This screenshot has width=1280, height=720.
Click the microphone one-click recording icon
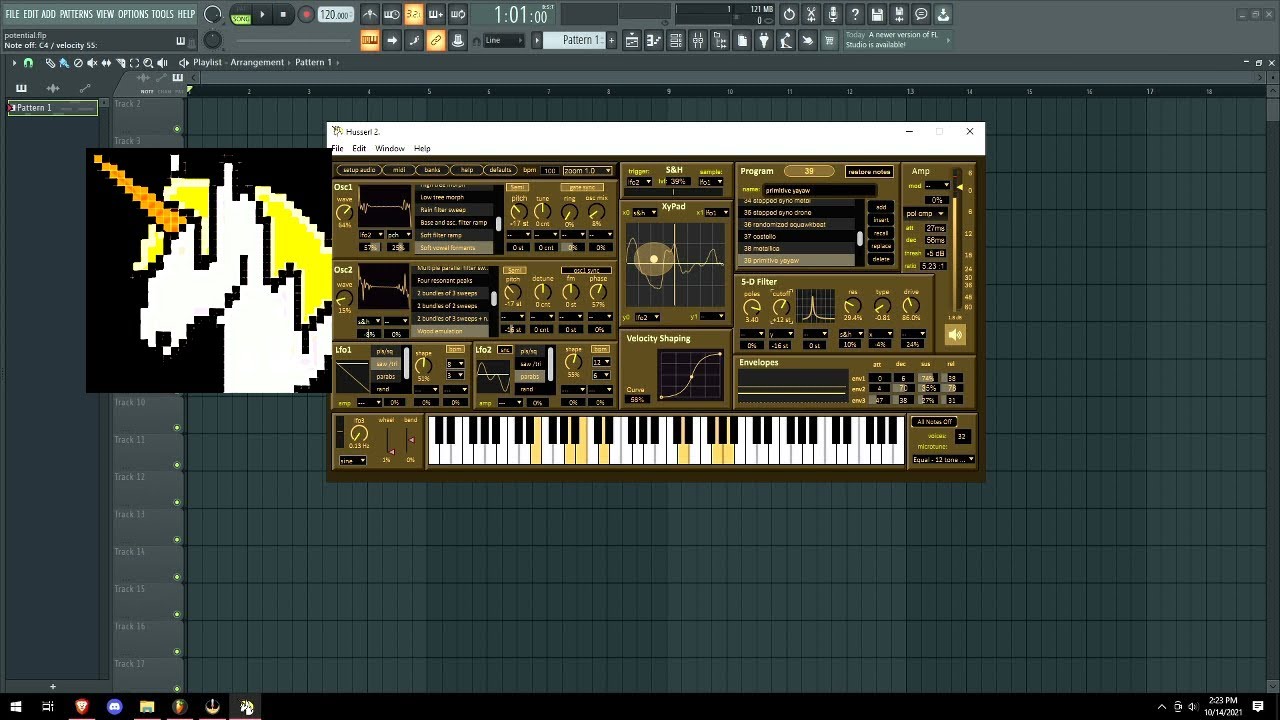(833, 15)
